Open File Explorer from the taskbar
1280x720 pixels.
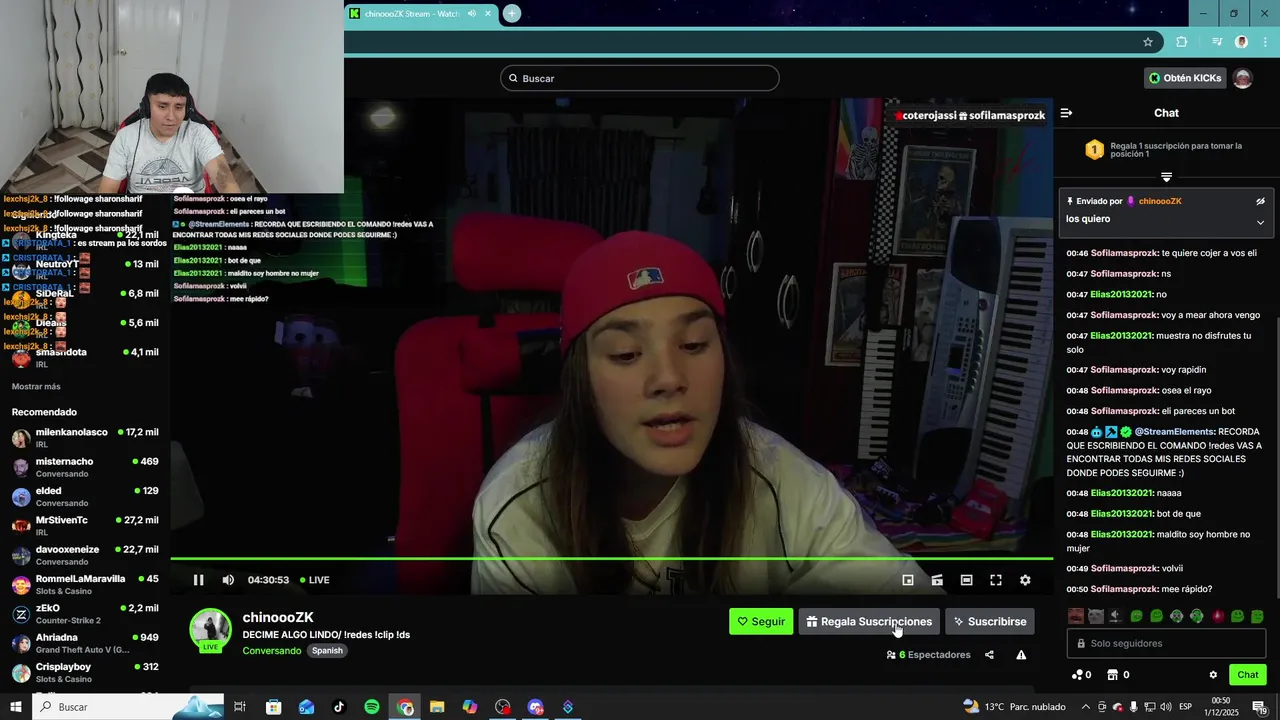click(437, 707)
